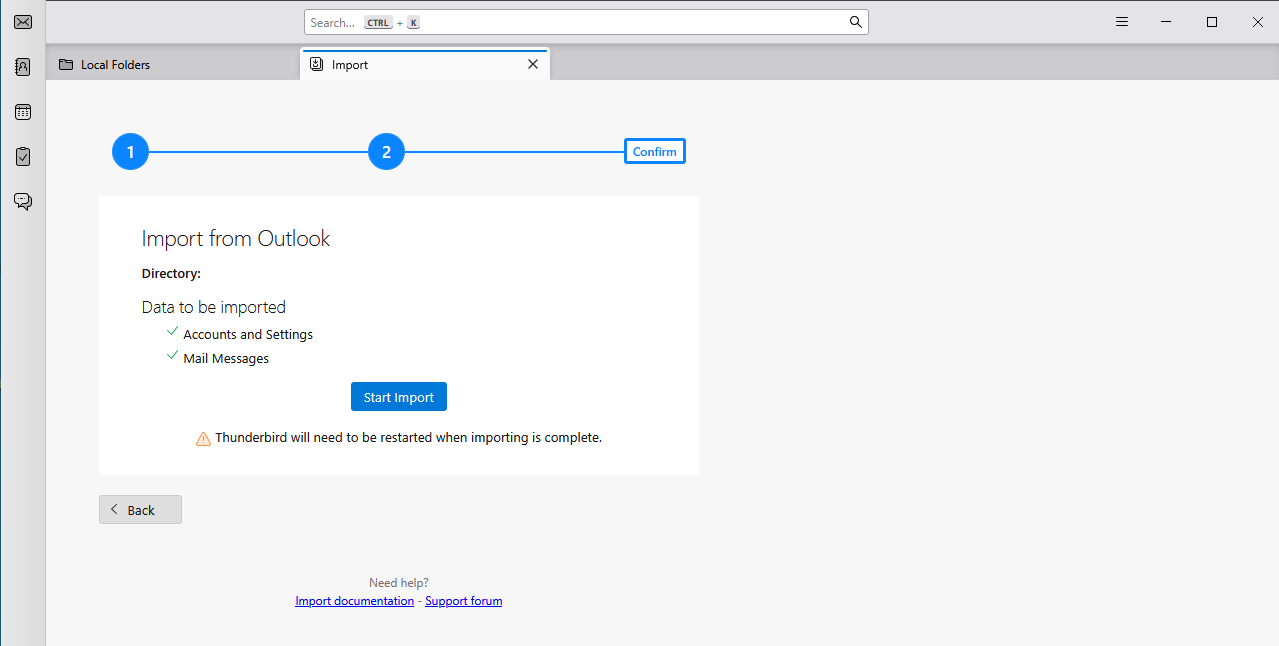Go to step 2 of import wizard
The image size is (1279, 646).
pos(386,152)
